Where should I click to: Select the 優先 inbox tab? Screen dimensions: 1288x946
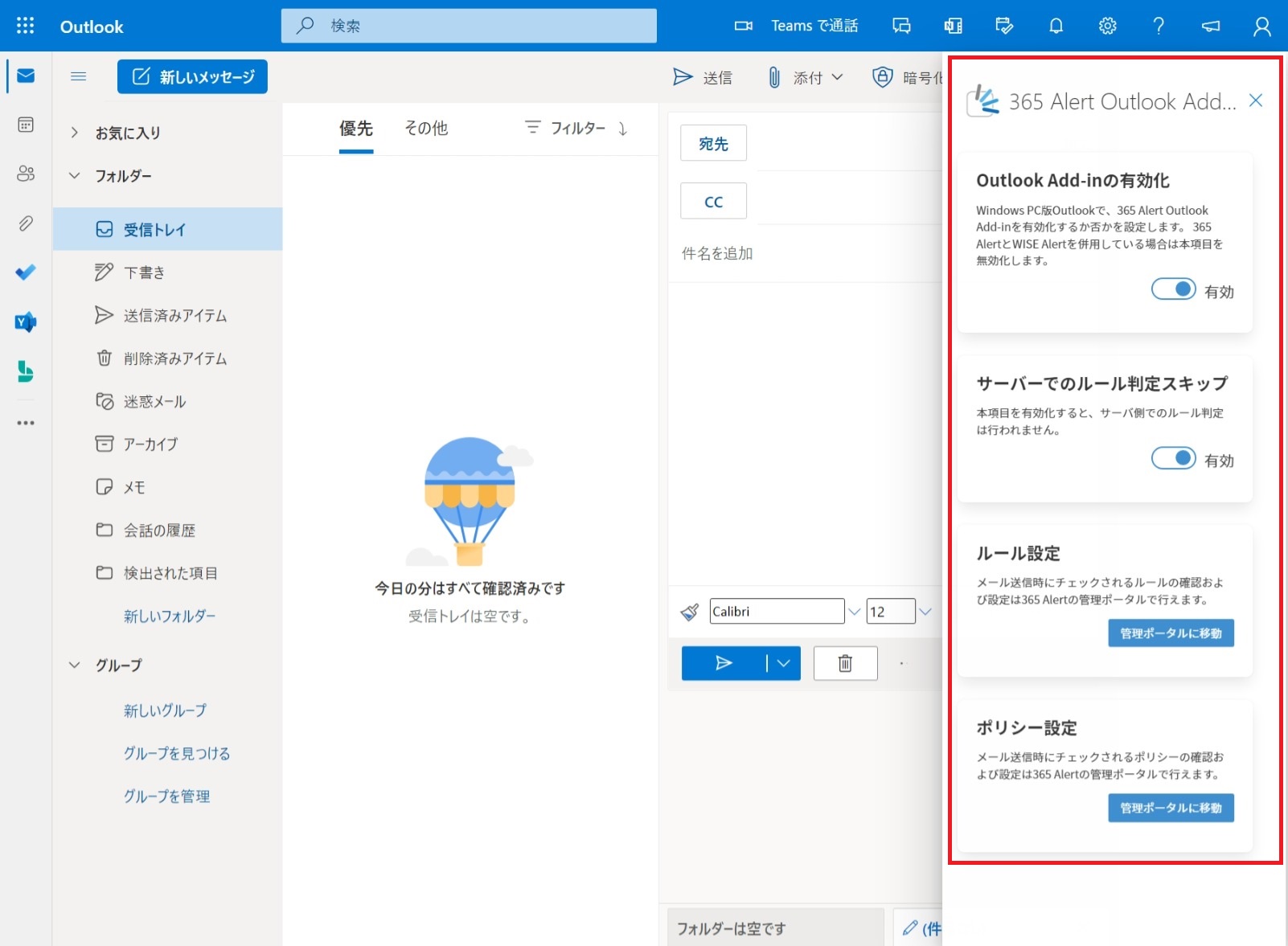point(355,128)
